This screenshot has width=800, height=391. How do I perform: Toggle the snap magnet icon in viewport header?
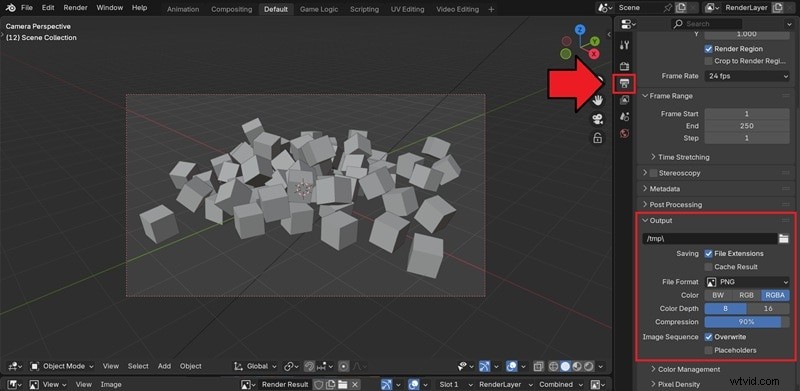click(x=309, y=366)
